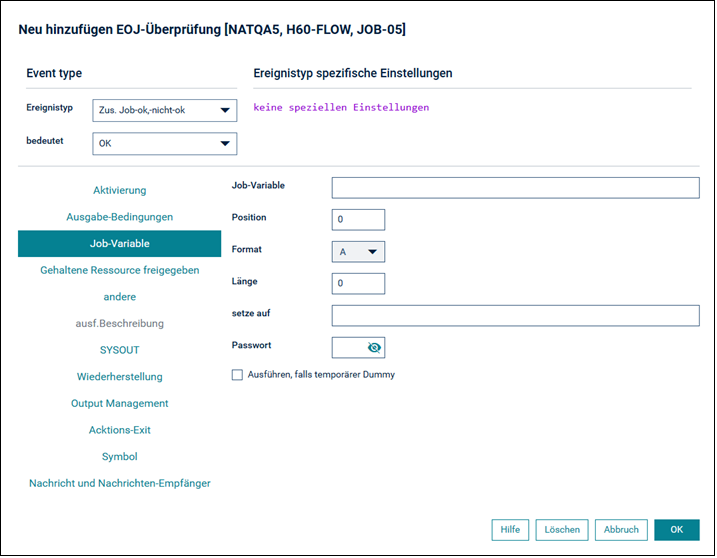Click the Löschen button
Viewport: 717px width, 558px height.
[x=562, y=530]
